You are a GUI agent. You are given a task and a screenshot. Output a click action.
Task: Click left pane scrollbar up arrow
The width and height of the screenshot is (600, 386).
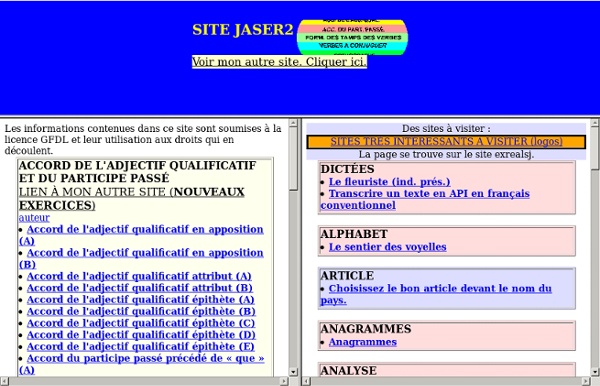tap(293, 123)
